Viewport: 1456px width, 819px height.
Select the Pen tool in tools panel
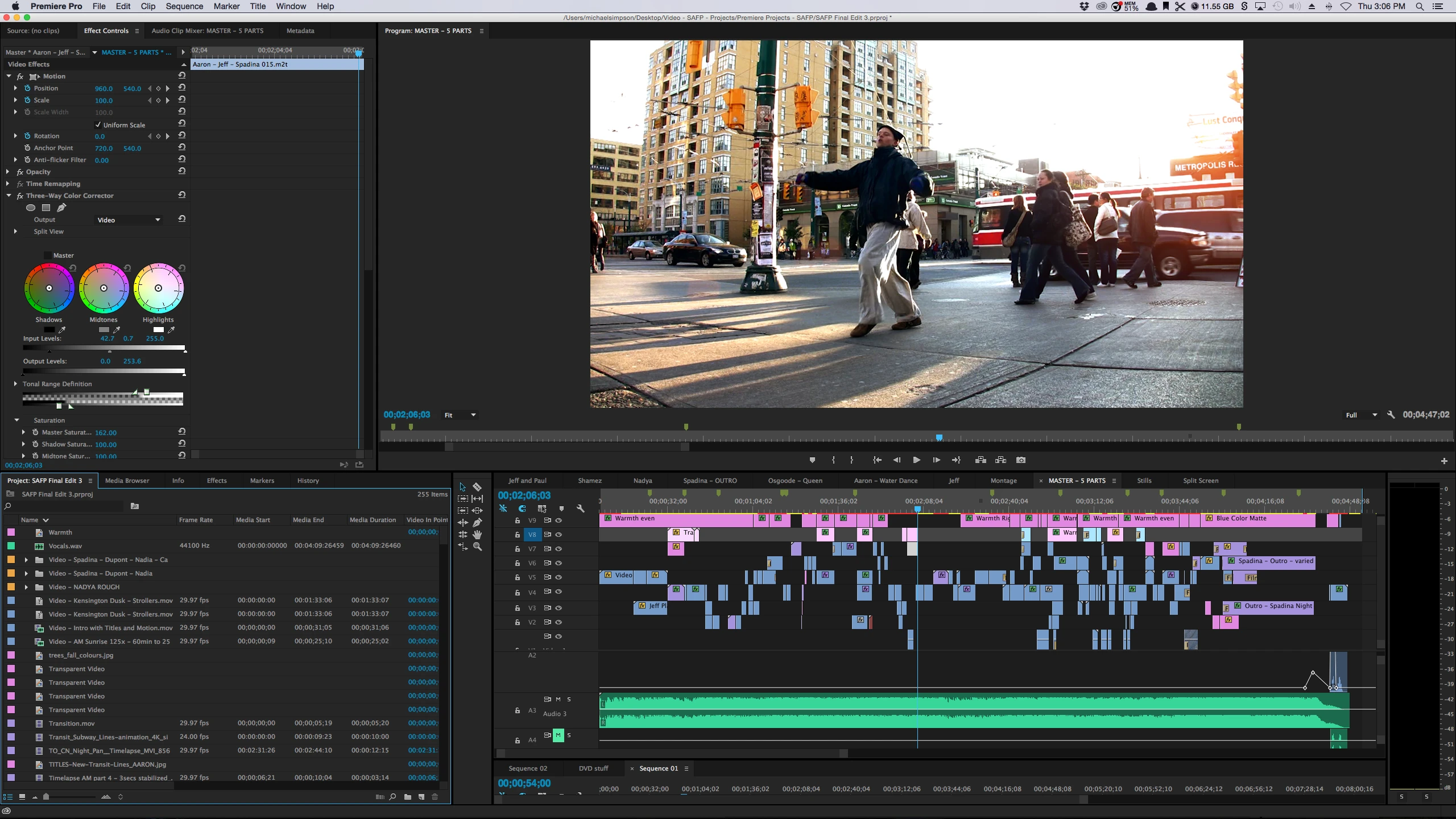coord(477,522)
